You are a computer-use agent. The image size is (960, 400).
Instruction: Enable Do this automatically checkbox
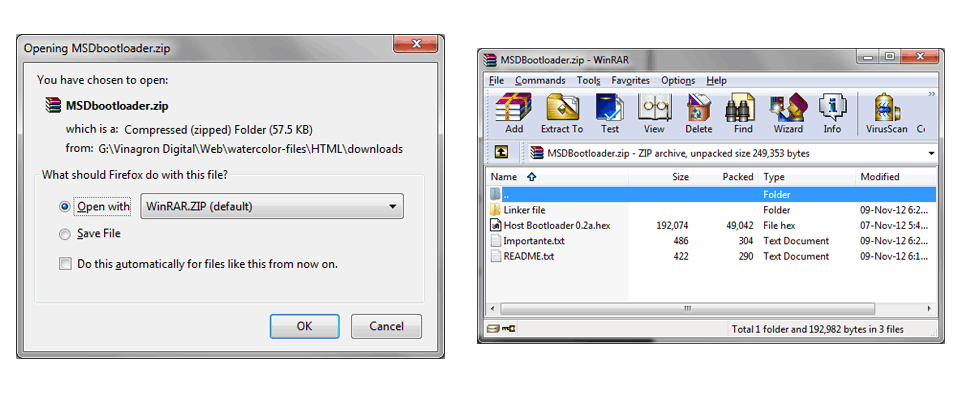65,264
